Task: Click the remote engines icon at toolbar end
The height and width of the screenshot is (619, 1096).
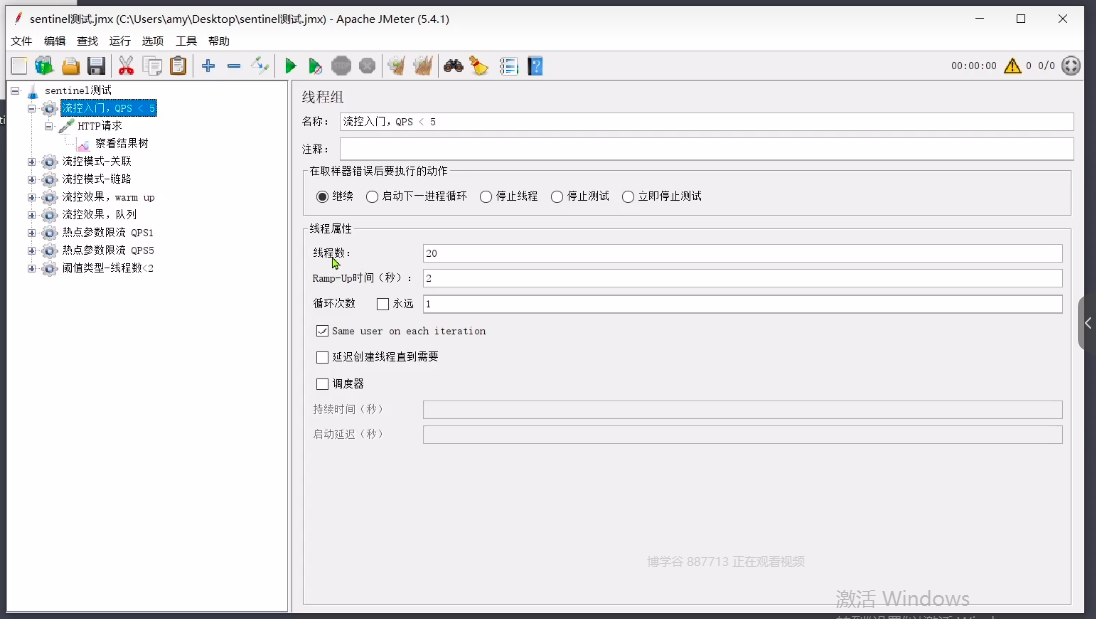Action: point(1071,66)
